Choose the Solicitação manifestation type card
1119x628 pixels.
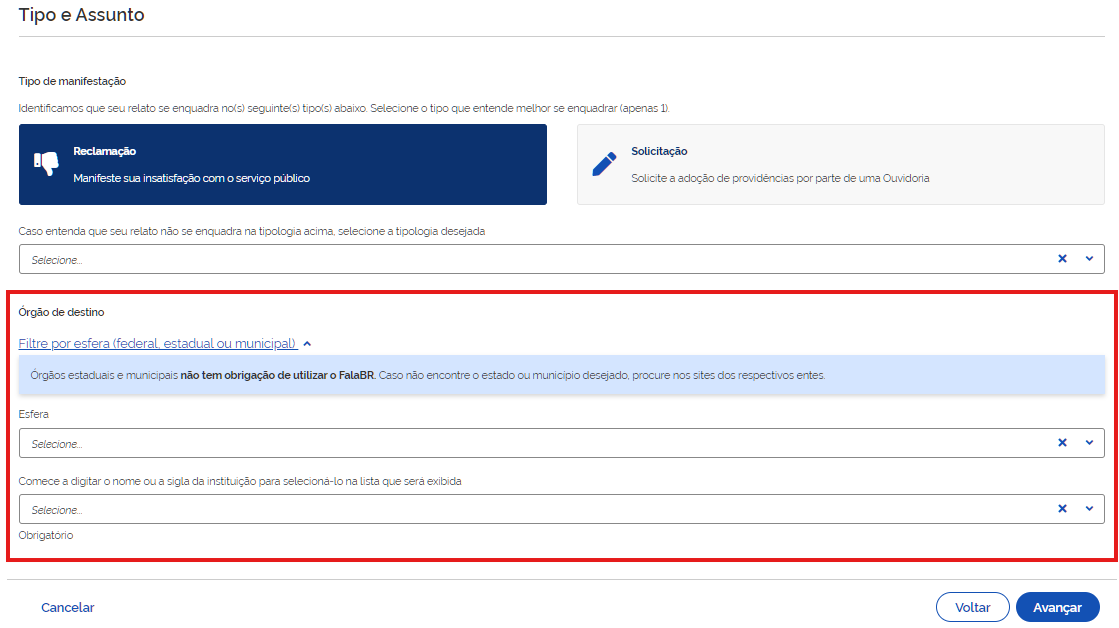coord(840,165)
